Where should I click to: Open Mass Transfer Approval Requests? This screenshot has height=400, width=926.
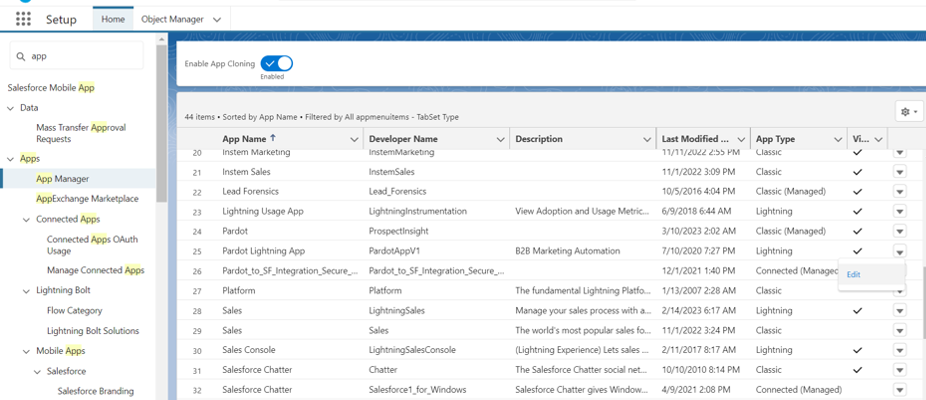(81, 134)
